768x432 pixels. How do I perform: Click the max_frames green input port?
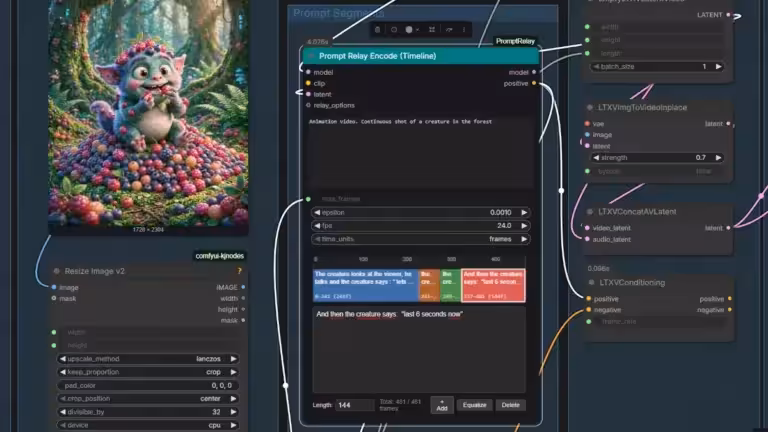point(308,199)
